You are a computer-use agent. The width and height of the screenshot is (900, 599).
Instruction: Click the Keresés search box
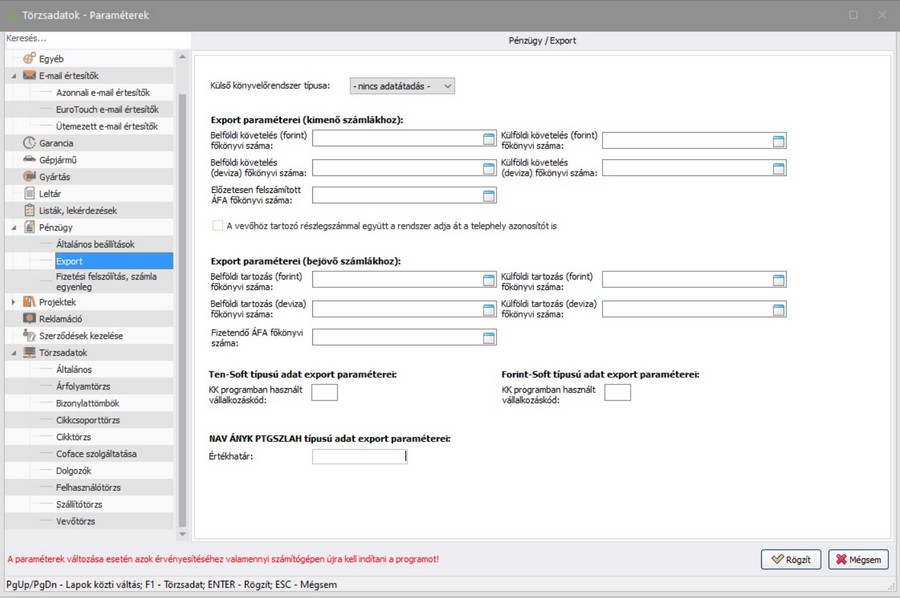click(90, 38)
